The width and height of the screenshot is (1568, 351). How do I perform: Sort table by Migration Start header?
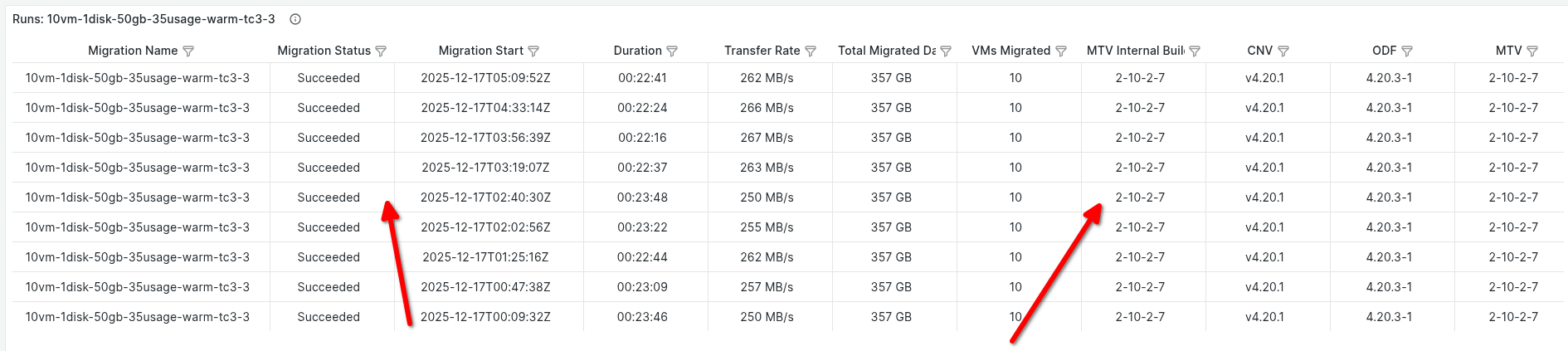coord(480,51)
